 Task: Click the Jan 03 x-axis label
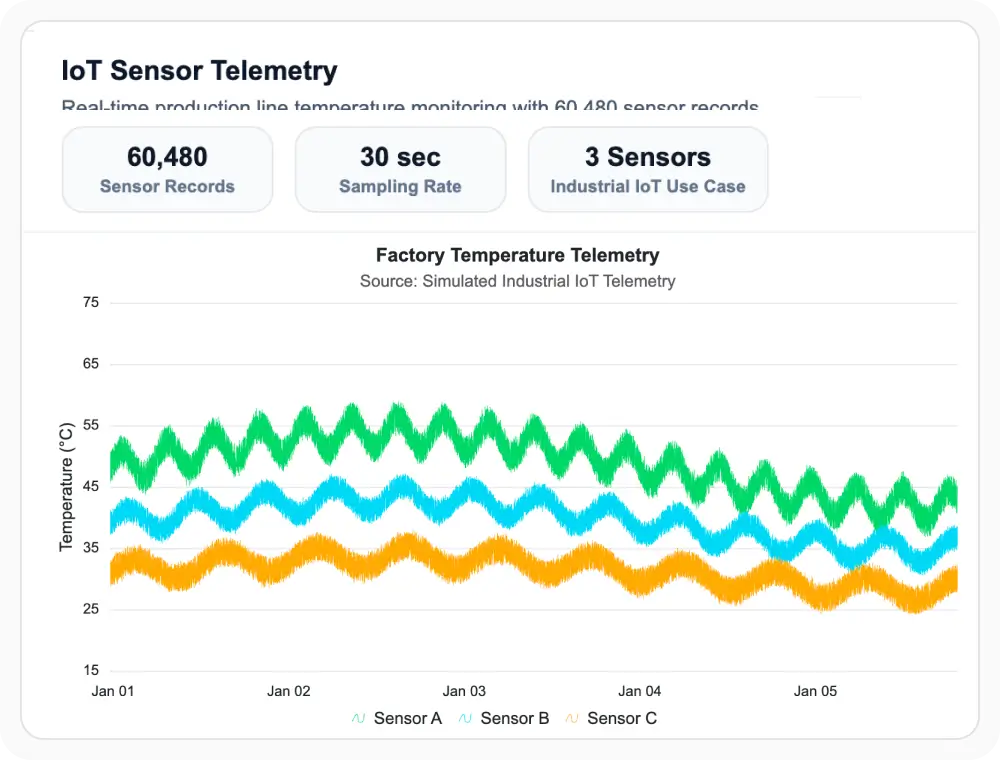464,691
